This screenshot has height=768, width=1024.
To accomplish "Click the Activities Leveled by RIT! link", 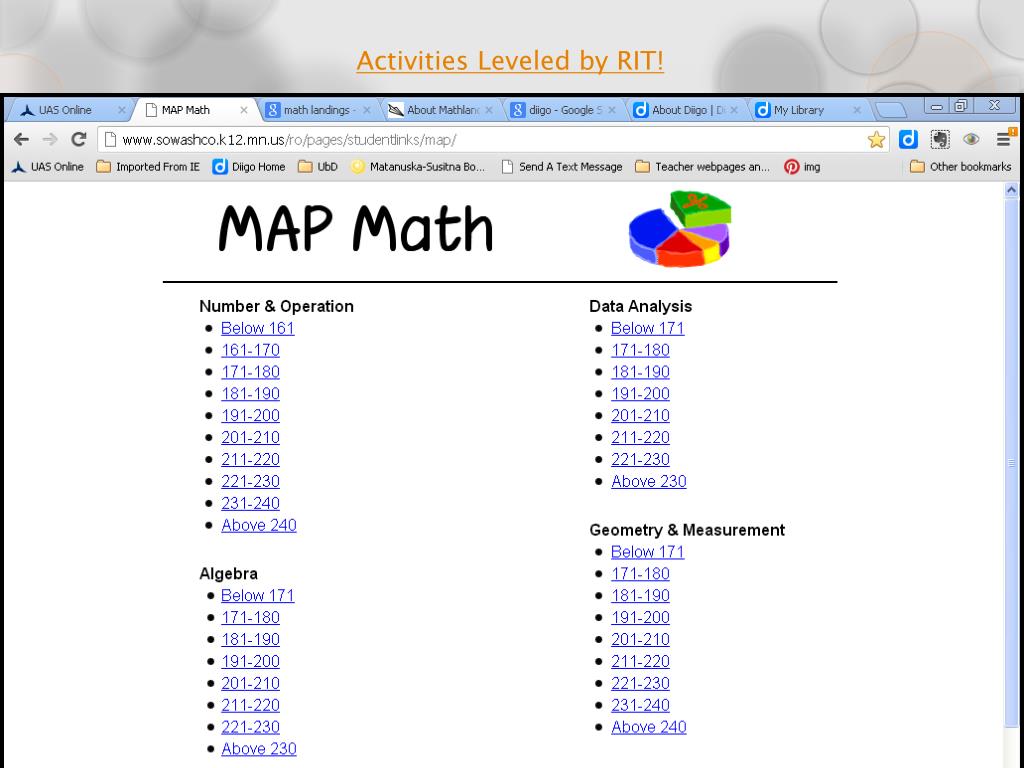I will click(510, 61).
